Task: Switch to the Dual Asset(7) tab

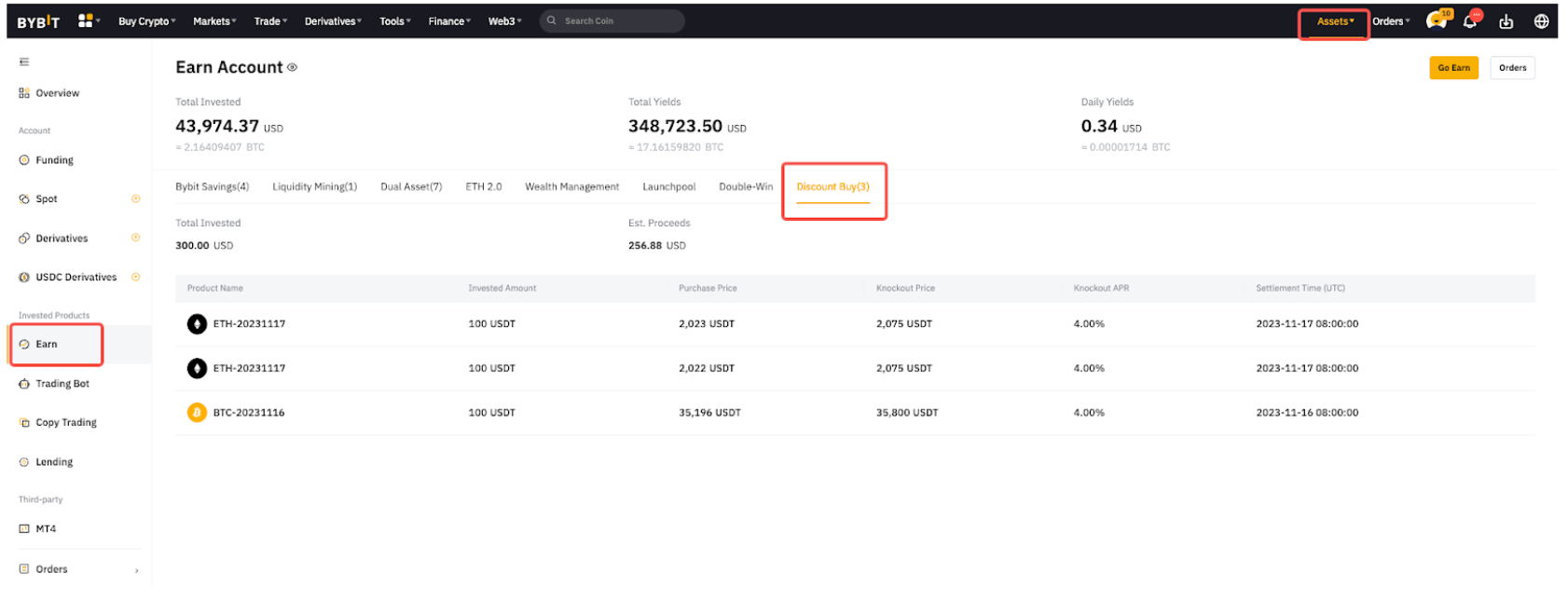Action: tap(411, 187)
